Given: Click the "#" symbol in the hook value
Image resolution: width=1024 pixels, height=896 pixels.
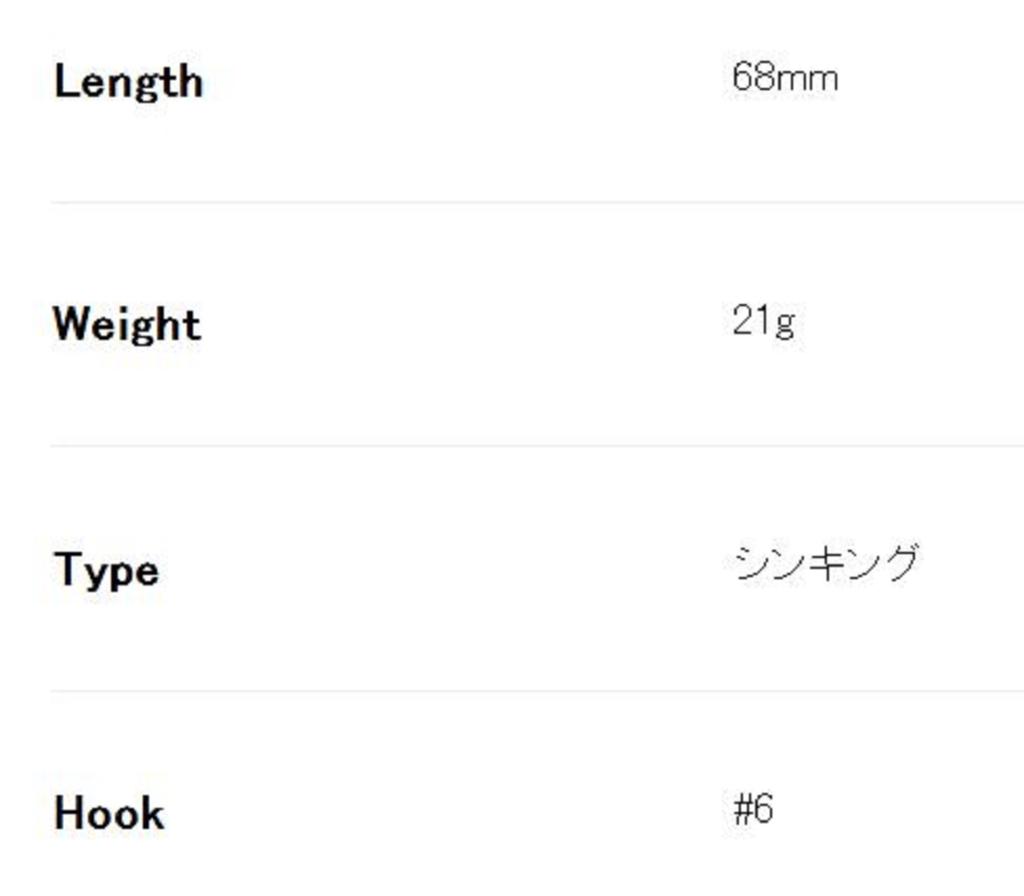Looking at the screenshot, I should point(742,809).
